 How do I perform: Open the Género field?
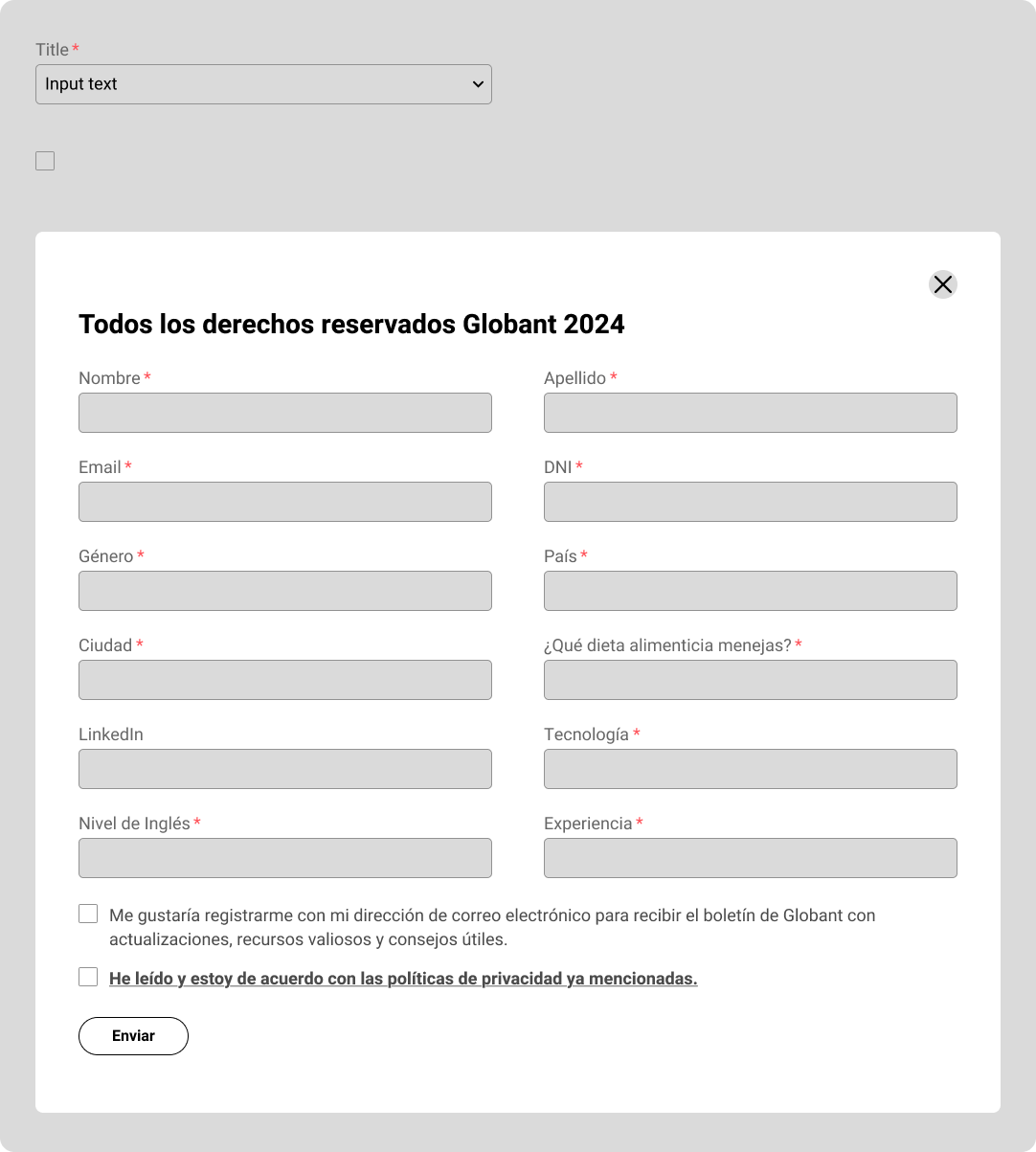pyautogui.click(x=285, y=591)
